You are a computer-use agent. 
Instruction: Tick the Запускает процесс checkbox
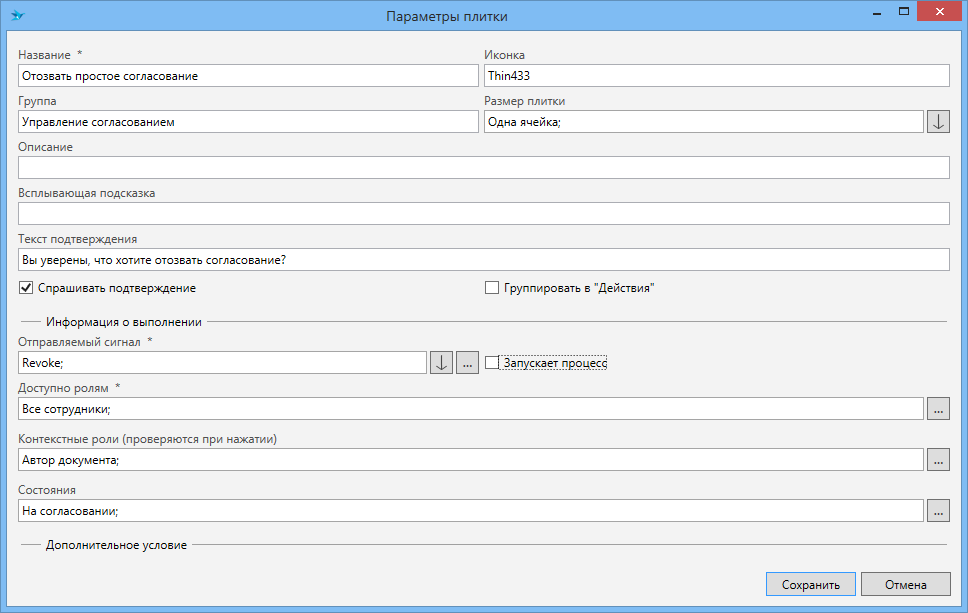[x=492, y=363]
